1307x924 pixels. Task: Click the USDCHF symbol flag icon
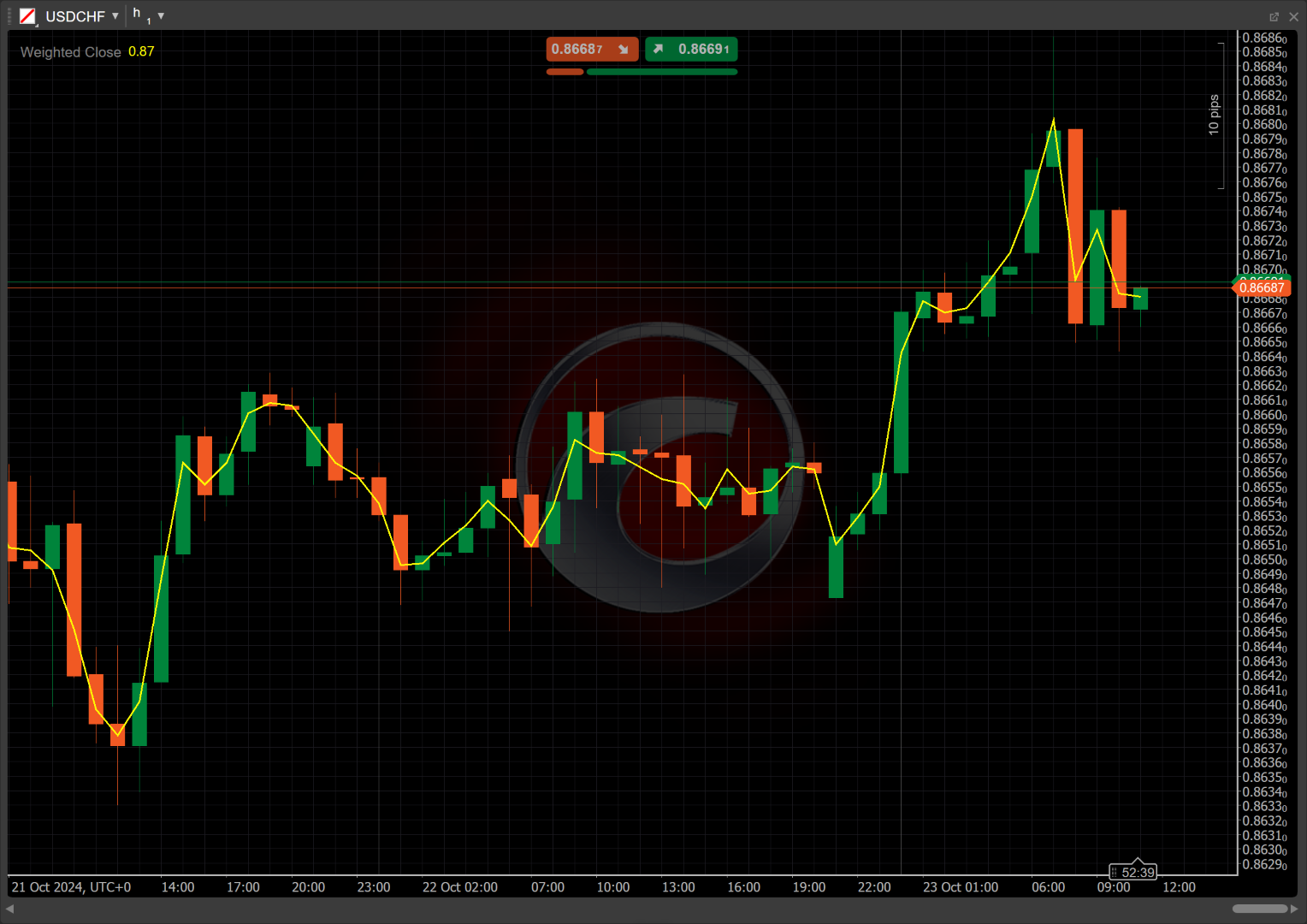(x=27, y=16)
